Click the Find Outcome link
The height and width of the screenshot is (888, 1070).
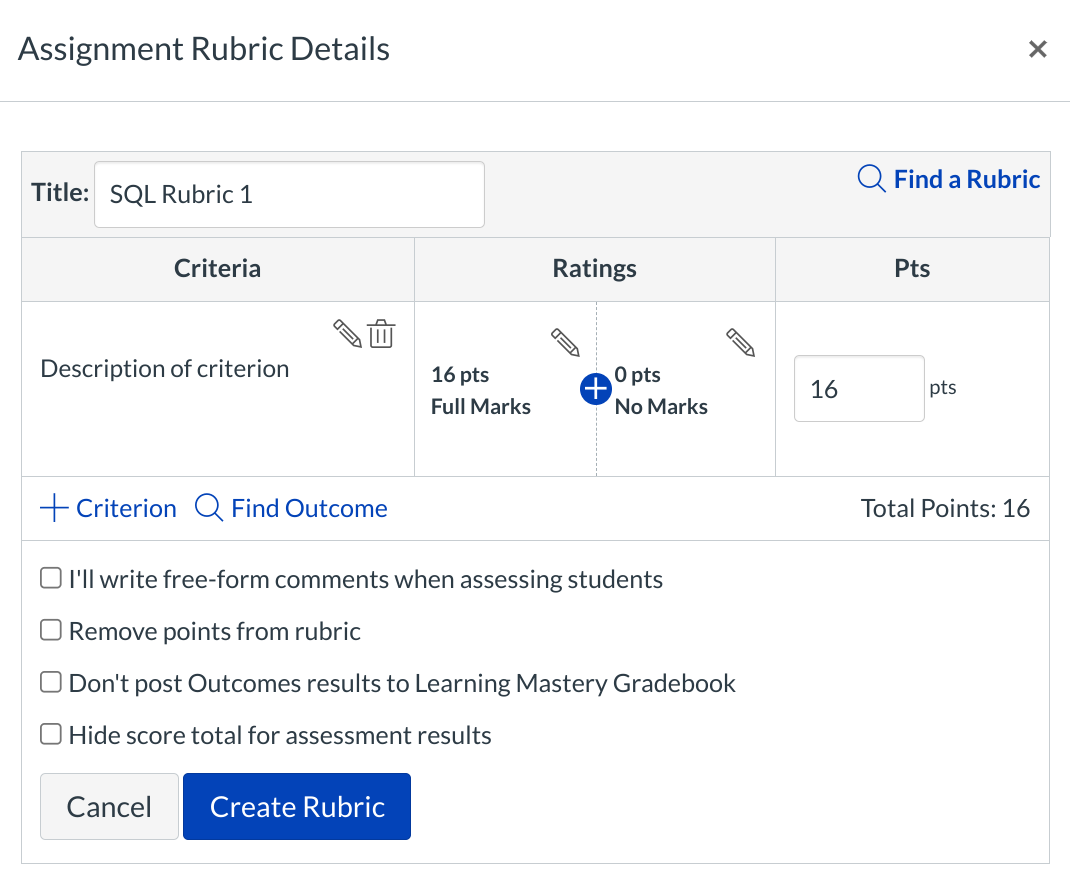click(291, 508)
